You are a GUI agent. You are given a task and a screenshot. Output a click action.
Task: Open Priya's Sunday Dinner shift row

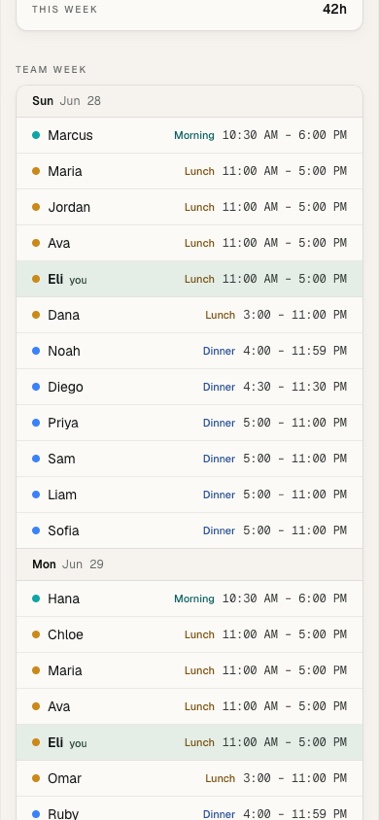pyautogui.click(x=189, y=423)
